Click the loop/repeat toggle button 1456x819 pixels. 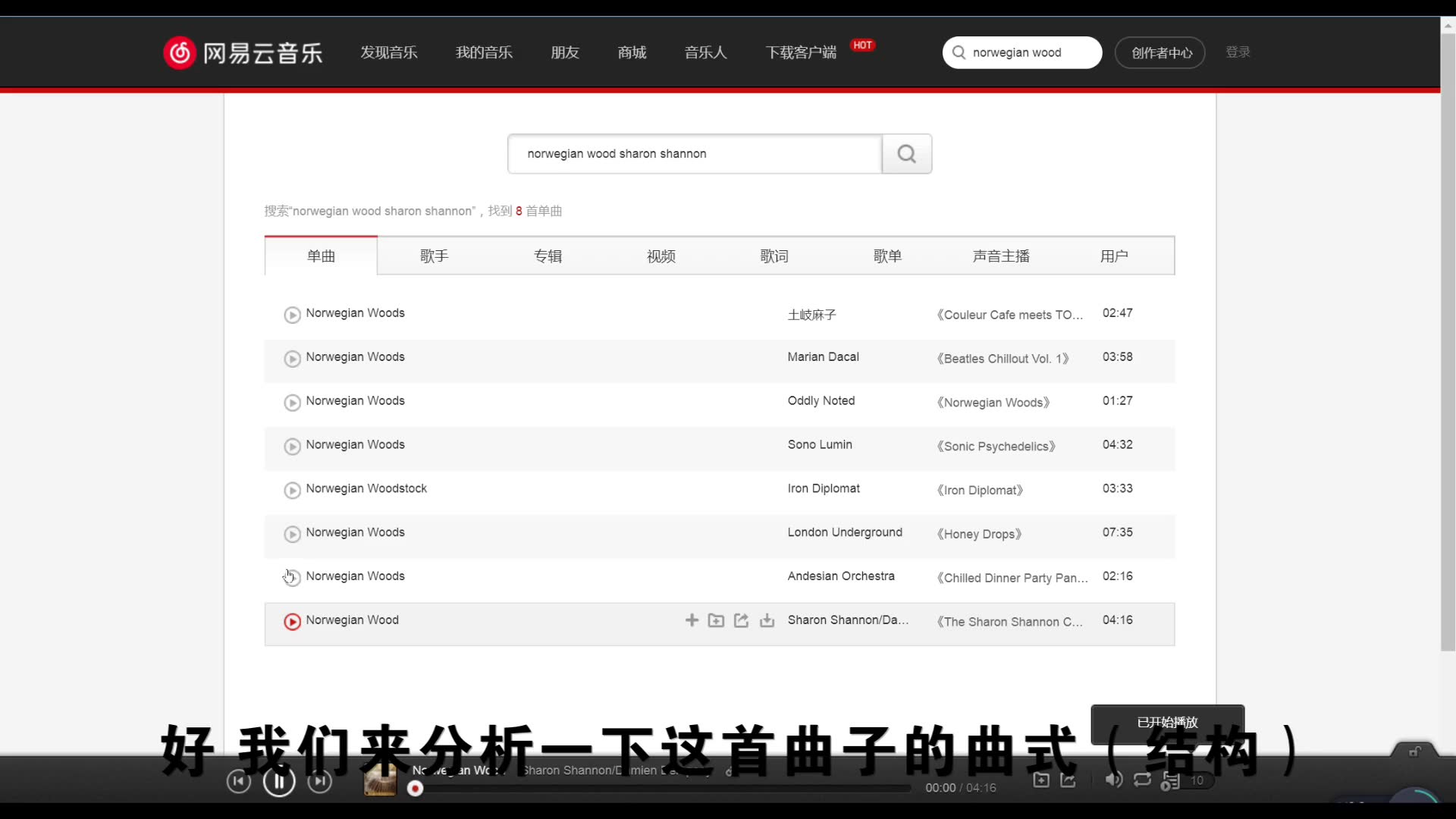point(1142,780)
